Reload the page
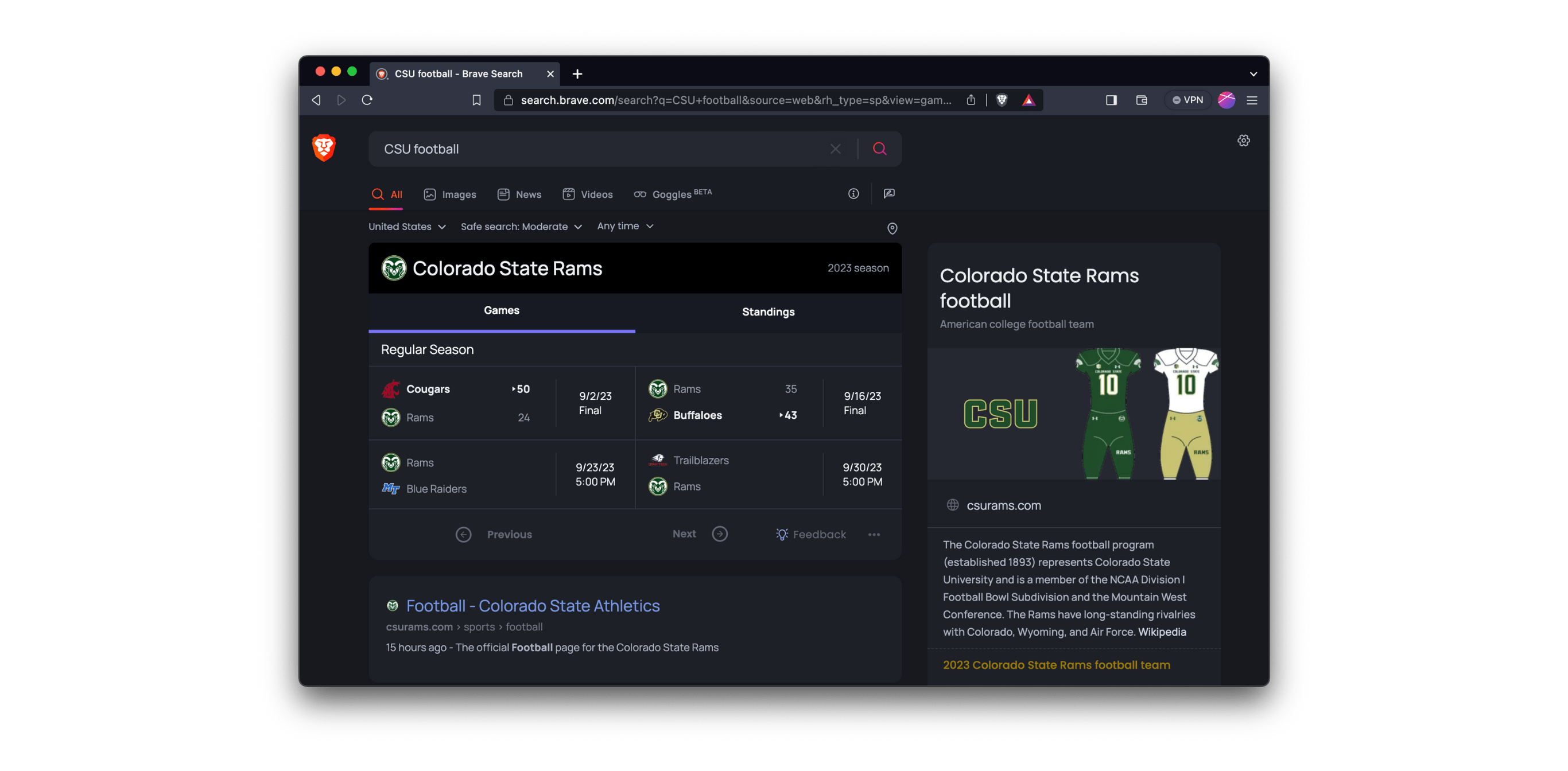 [x=367, y=100]
